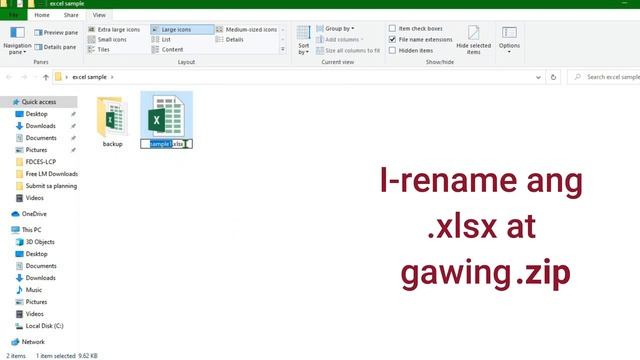
Task: Open Videos under This PC
Action: click(34, 314)
